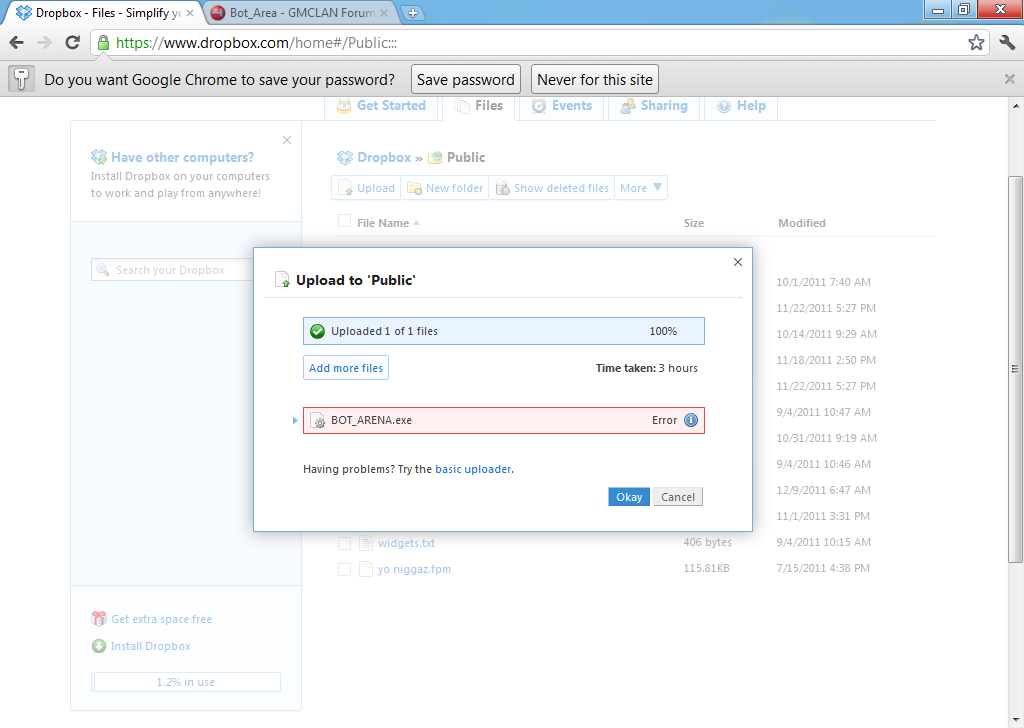Expand the BOT_ARENA.exe upload details arrow
Viewport: 1024px width, 728px height.
pyautogui.click(x=295, y=421)
